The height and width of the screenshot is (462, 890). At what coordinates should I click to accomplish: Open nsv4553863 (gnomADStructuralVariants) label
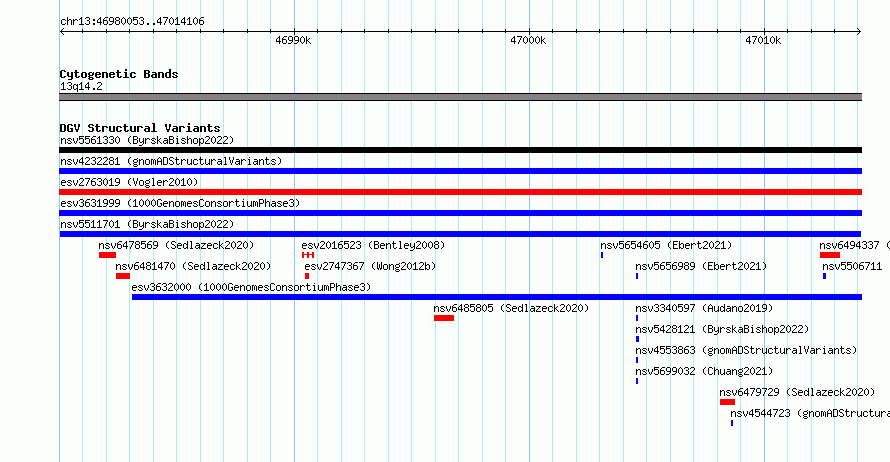[746, 350]
